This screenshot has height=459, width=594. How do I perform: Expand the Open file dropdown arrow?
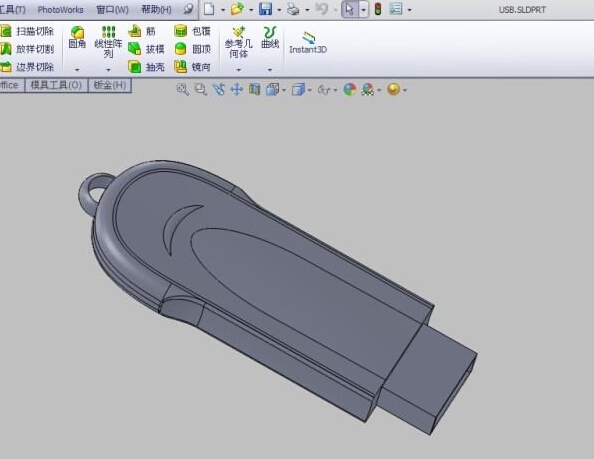click(251, 10)
